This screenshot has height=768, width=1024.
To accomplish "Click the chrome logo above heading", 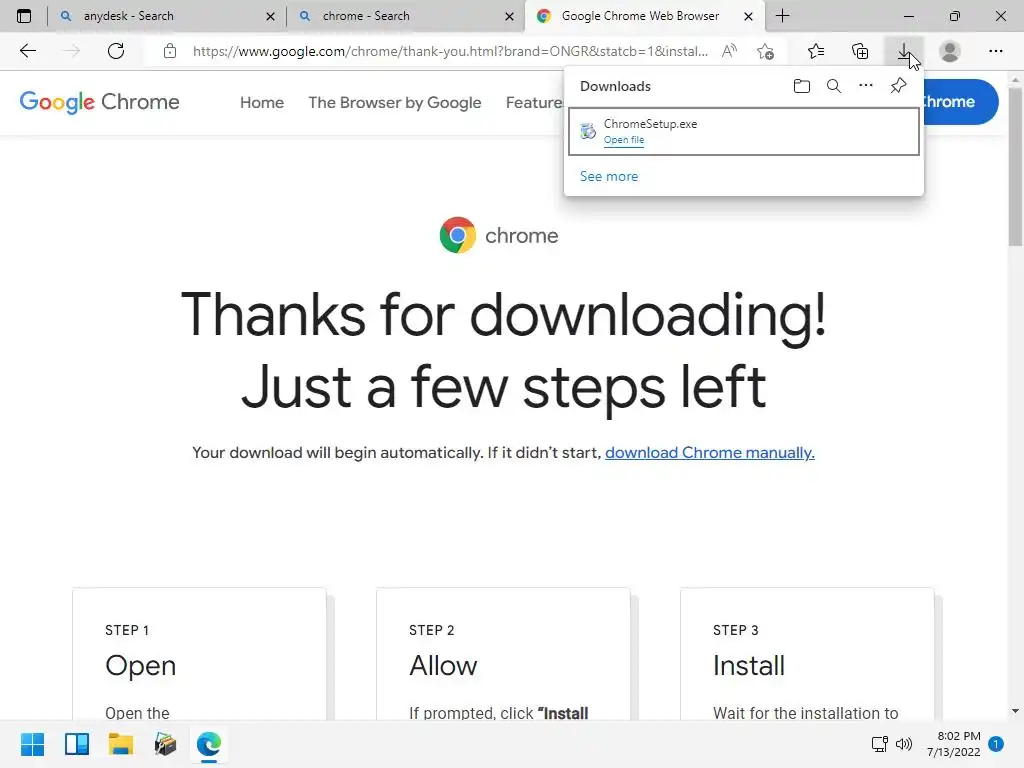I will click(499, 235).
